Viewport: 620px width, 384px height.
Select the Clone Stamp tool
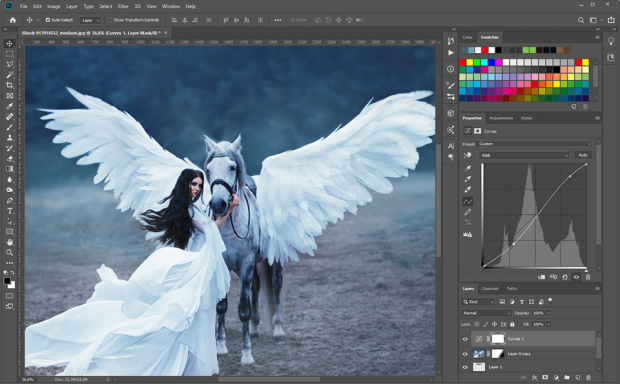[x=9, y=138]
